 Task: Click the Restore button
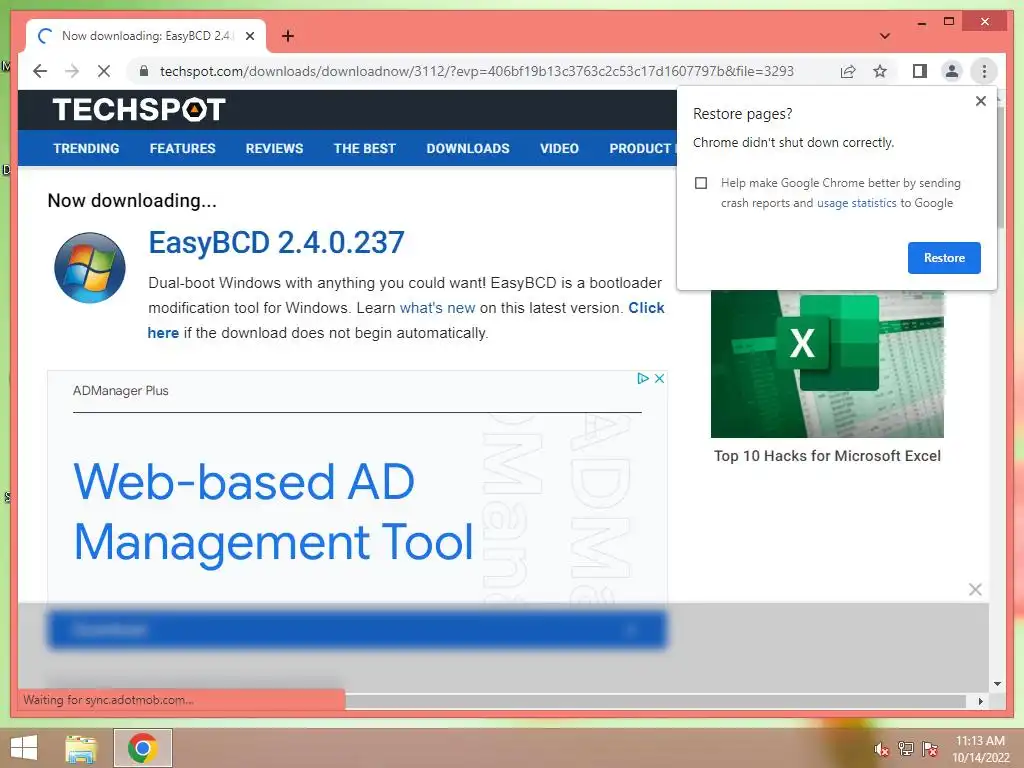(x=944, y=258)
